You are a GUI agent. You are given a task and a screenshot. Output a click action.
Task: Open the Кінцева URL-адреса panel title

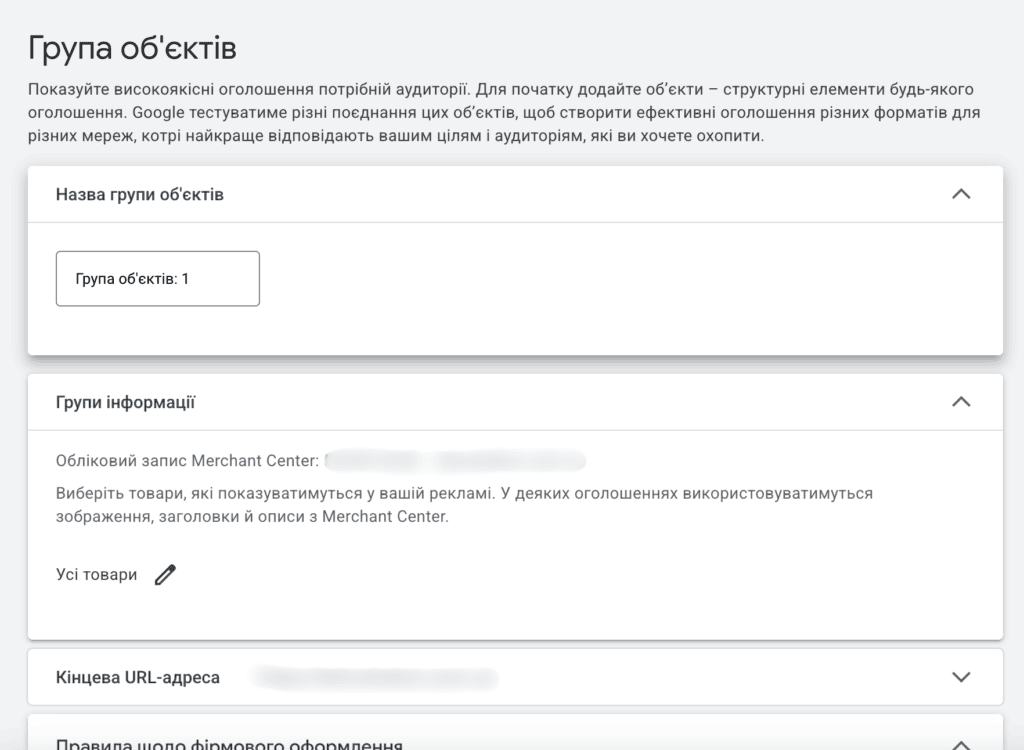point(137,677)
